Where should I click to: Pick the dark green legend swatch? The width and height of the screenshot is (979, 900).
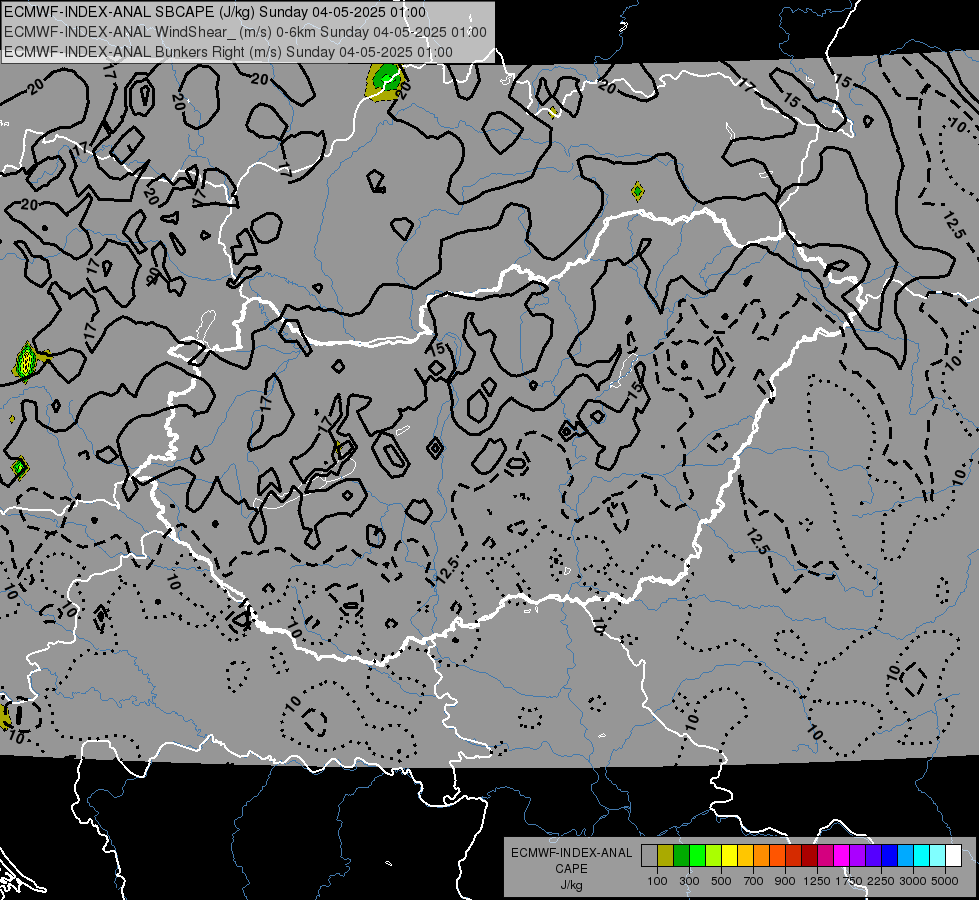[681, 856]
